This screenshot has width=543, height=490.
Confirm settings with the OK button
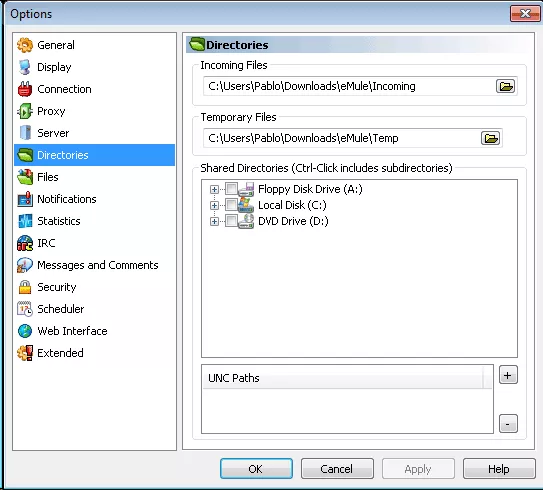tap(256, 469)
